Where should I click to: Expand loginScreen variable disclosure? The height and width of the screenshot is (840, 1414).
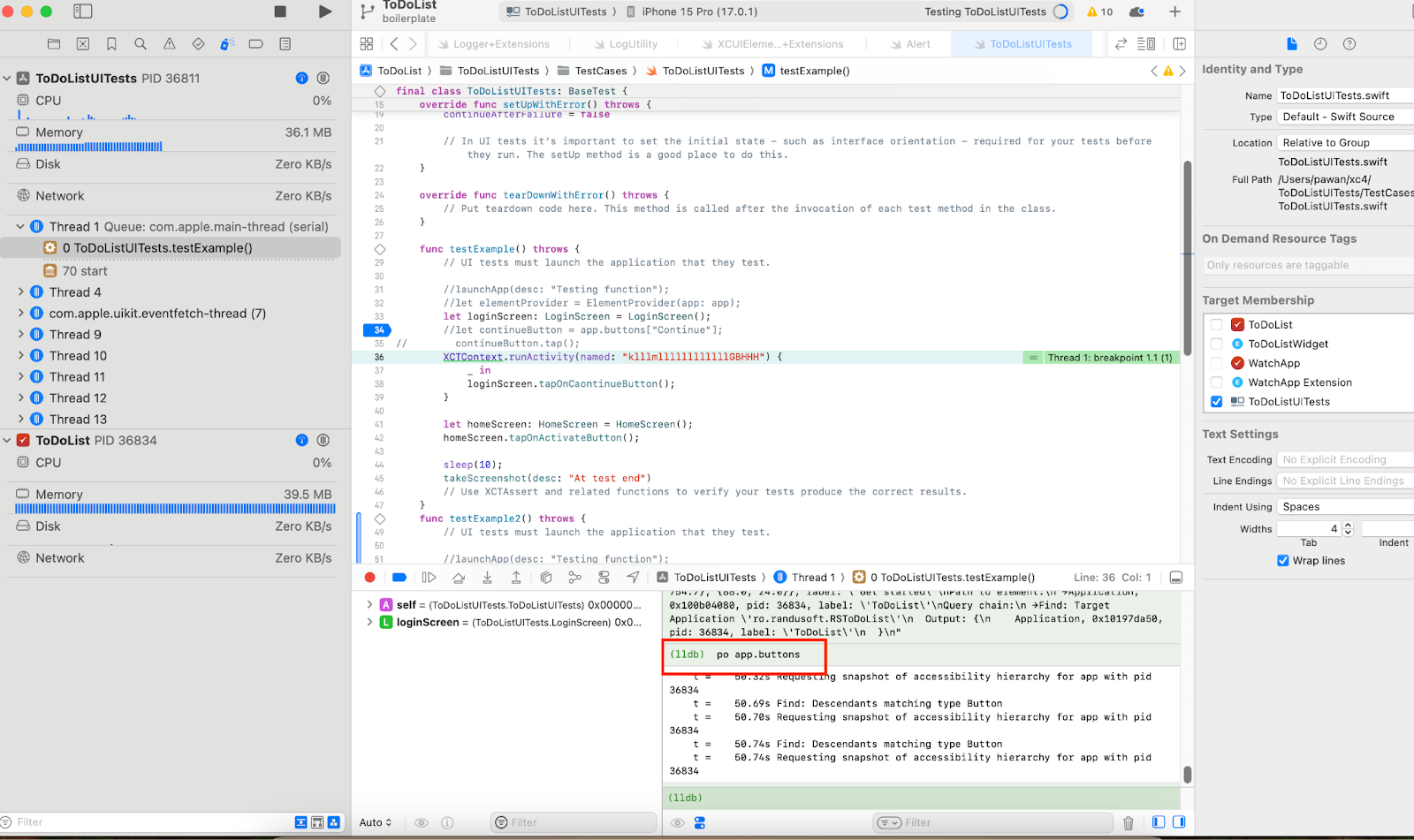pyautogui.click(x=369, y=623)
